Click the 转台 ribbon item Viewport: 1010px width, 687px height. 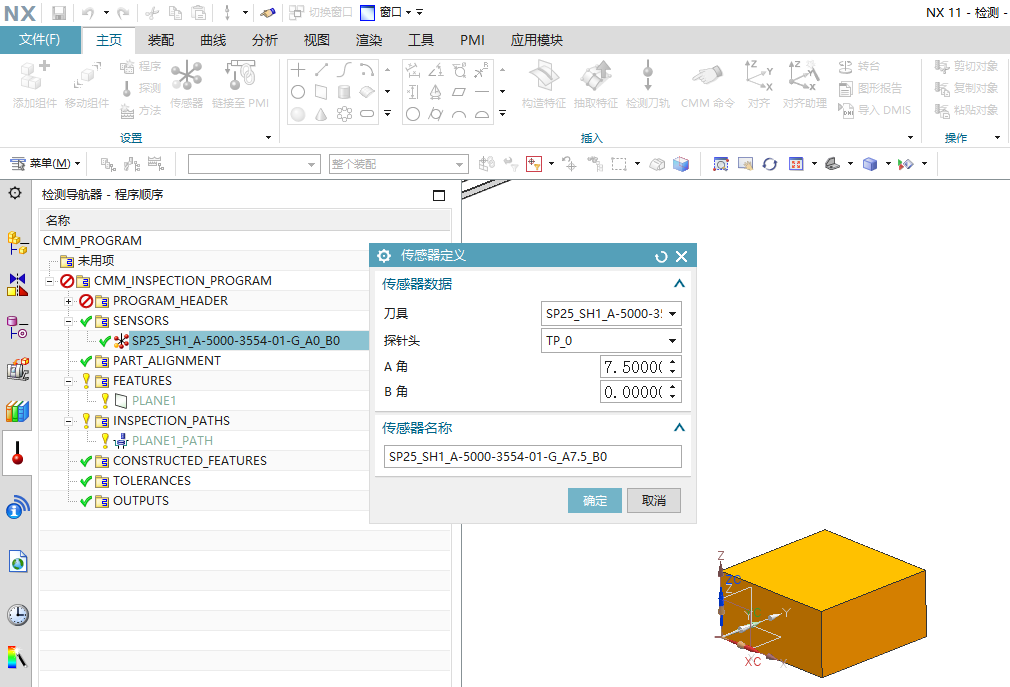pyautogui.click(x=859, y=66)
